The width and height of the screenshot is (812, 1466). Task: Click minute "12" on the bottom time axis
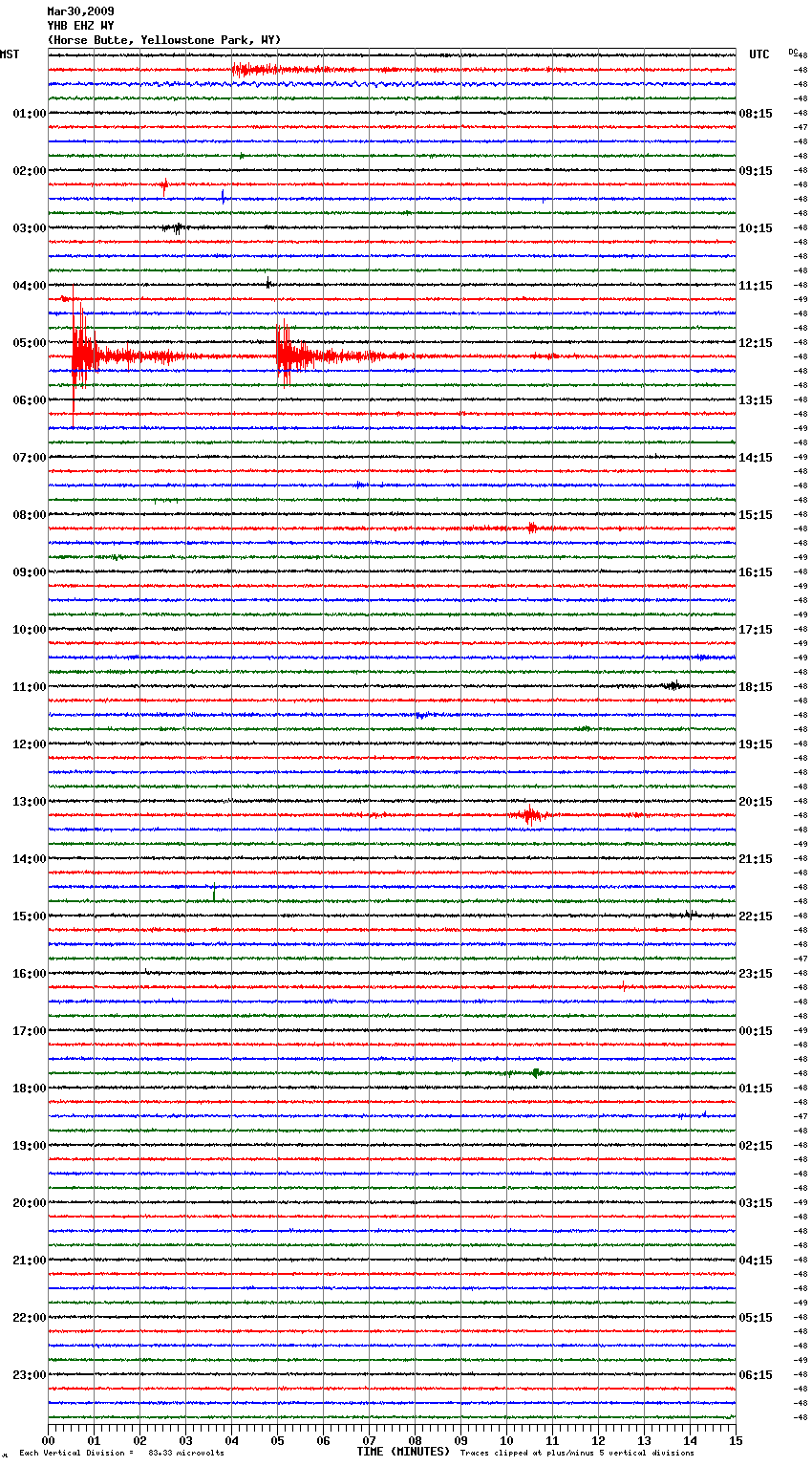pos(598,1440)
